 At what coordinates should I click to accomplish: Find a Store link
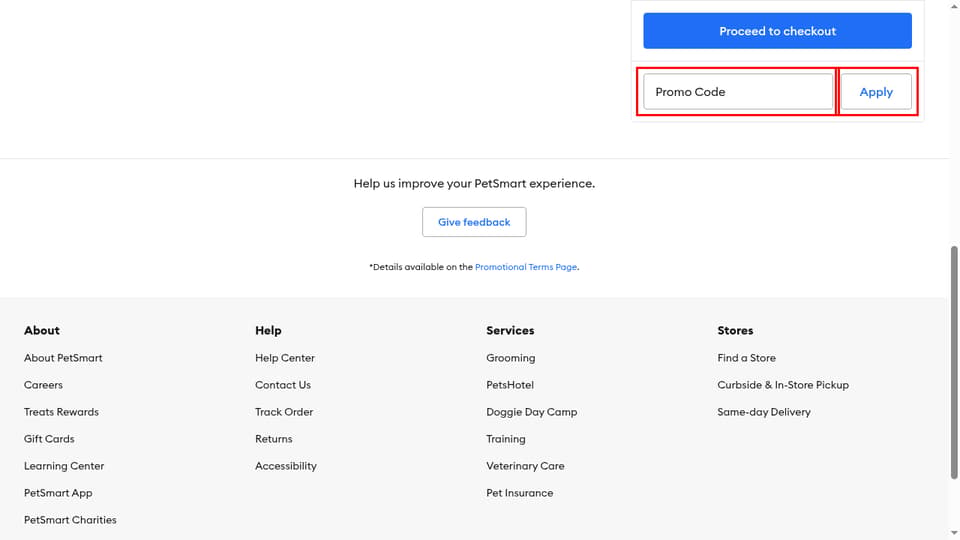pos(746,358)
